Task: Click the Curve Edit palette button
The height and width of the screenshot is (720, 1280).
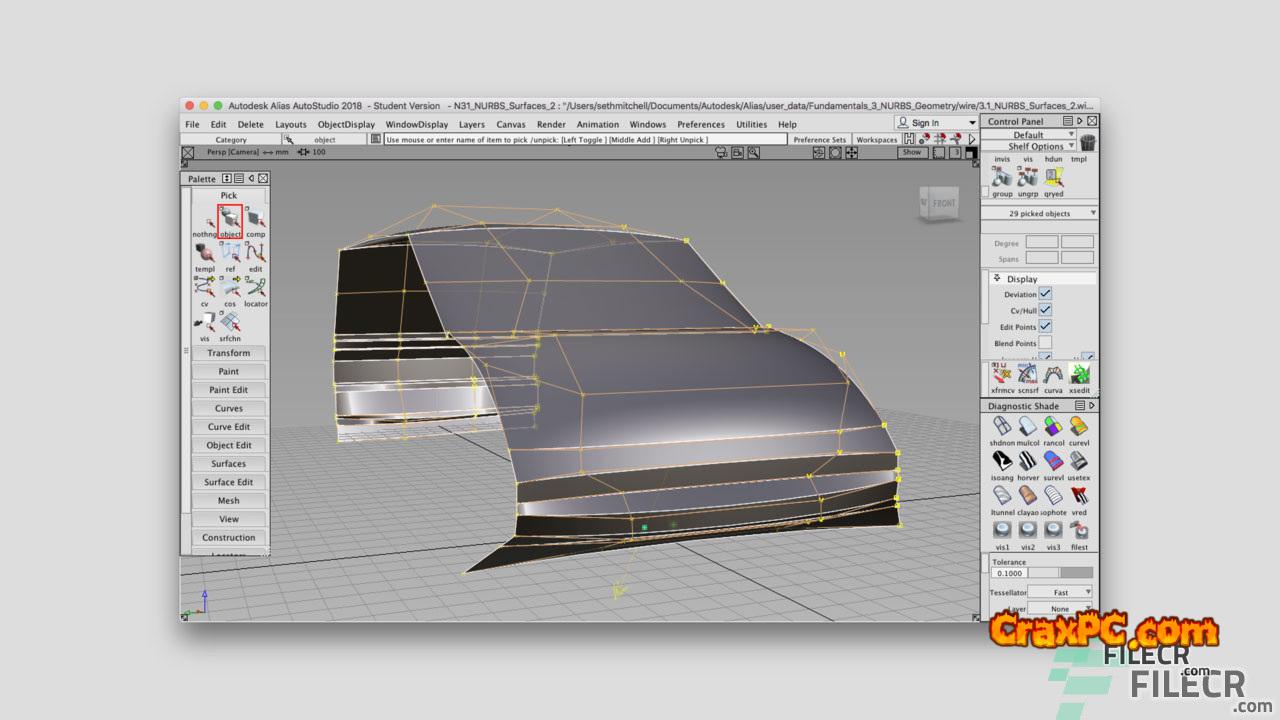Action: coord(229,427)
